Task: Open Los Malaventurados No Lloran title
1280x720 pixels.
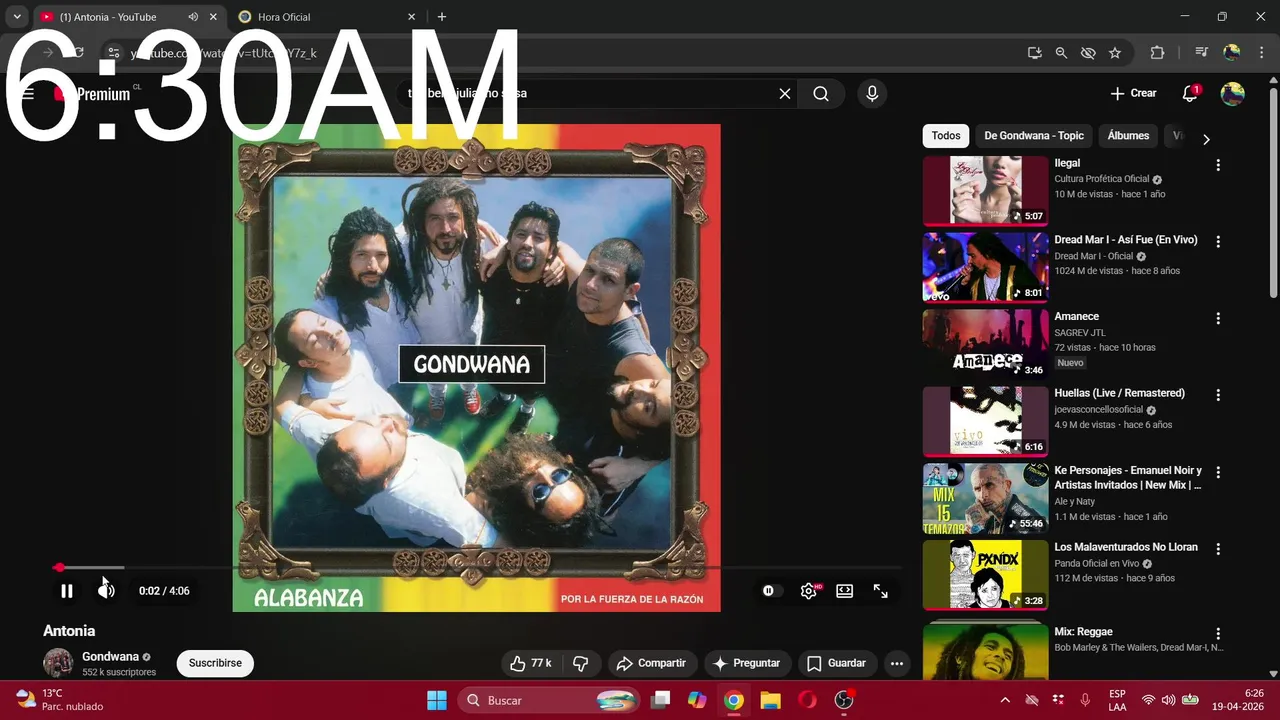Action: (x=1125, y=548)
